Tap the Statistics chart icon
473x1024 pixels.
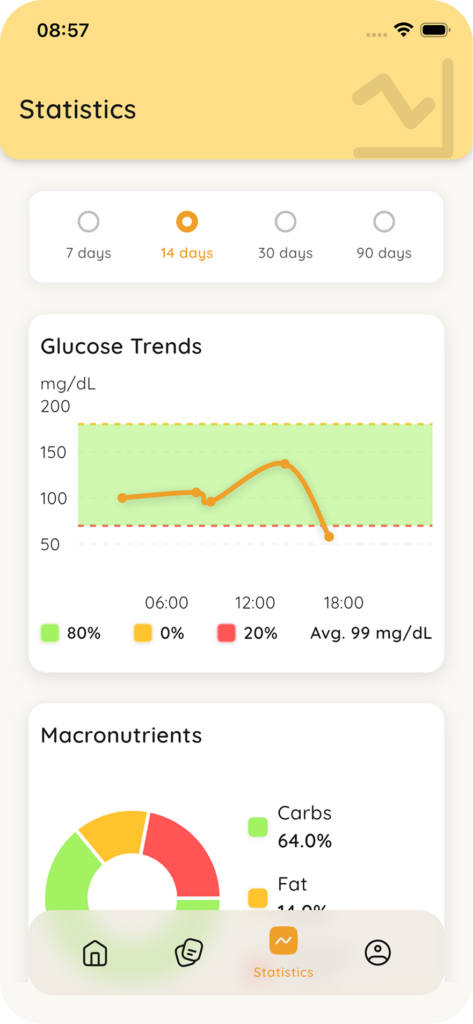[x=284, y=940]
